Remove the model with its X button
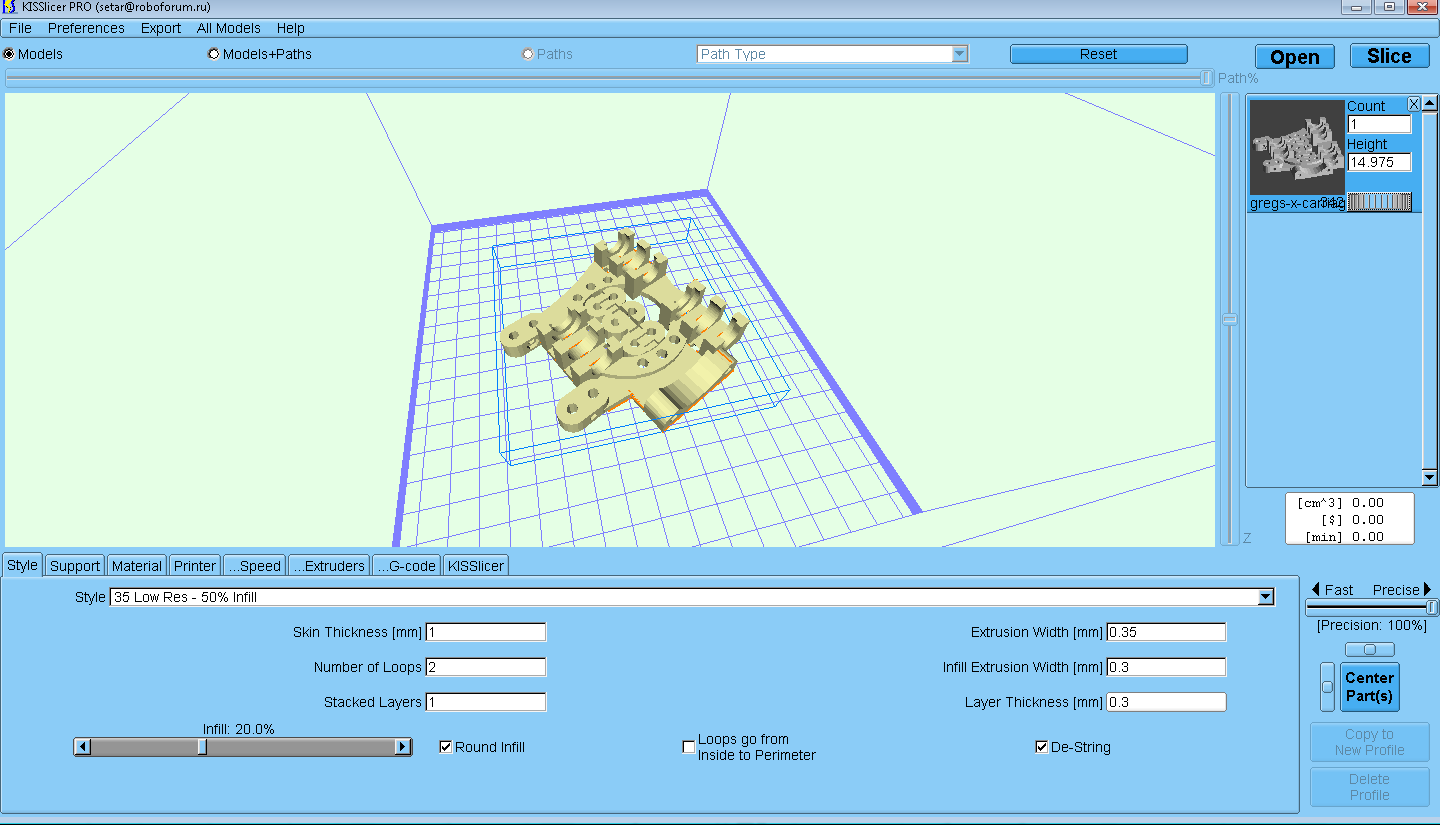The height and width of the screenshot is (825, 1440). (x=1414, y=104)
